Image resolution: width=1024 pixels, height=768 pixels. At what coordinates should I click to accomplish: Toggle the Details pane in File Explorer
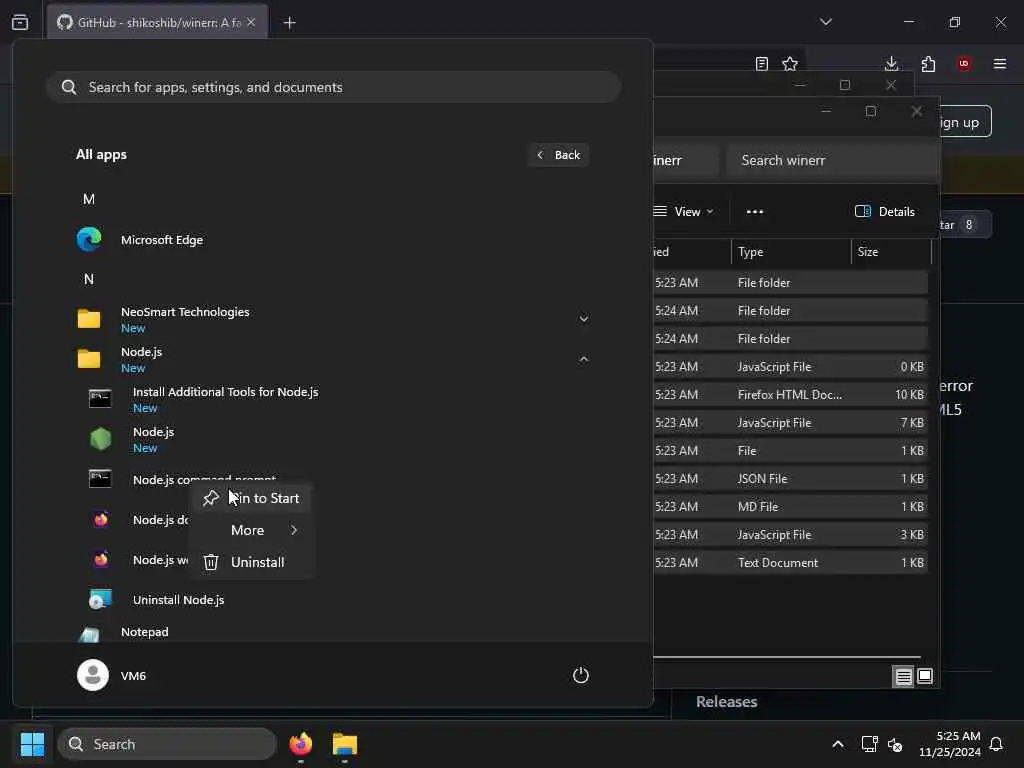(x=885, y=212)
